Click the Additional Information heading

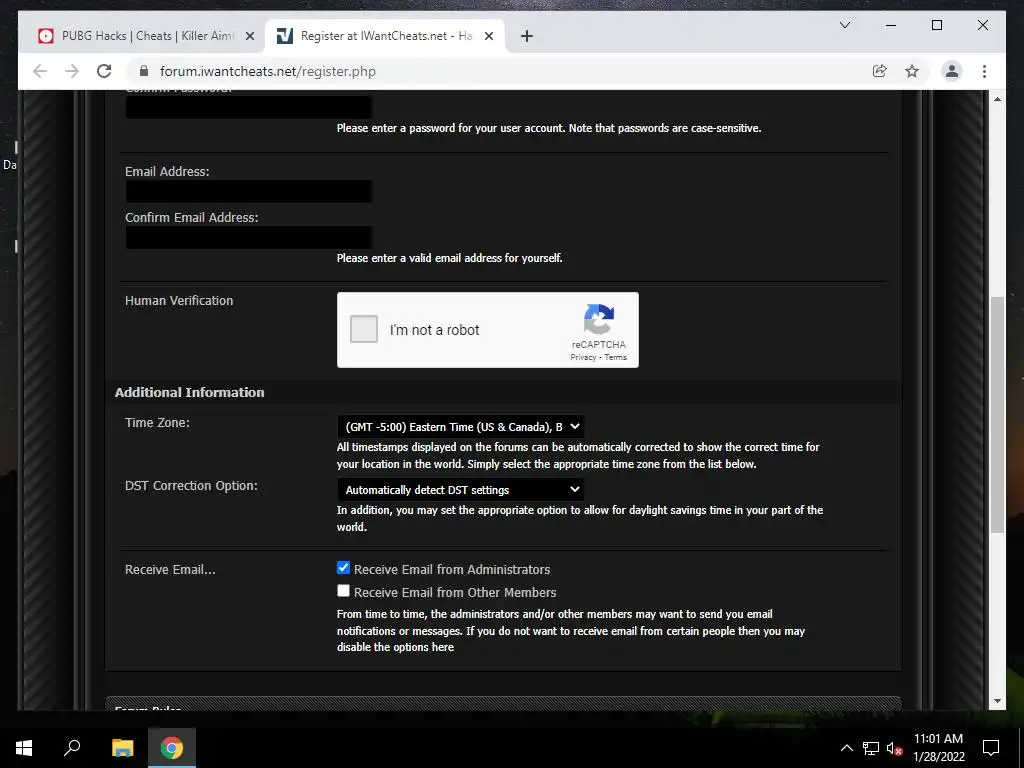189,392
